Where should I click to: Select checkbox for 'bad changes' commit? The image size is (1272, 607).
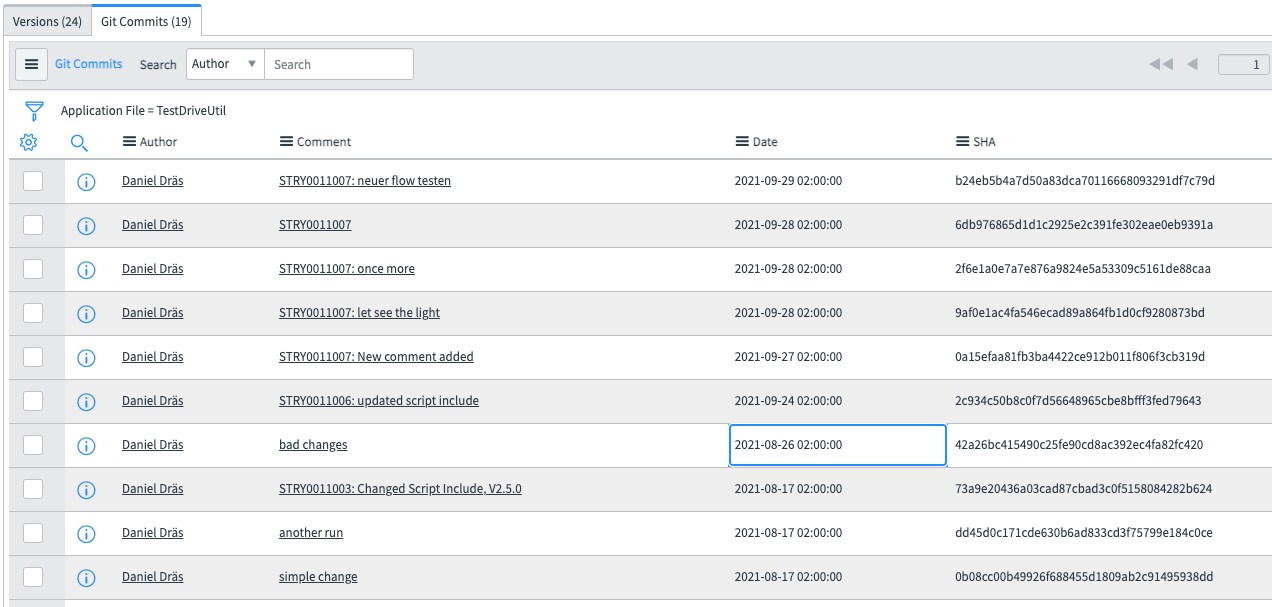point(33,445)
